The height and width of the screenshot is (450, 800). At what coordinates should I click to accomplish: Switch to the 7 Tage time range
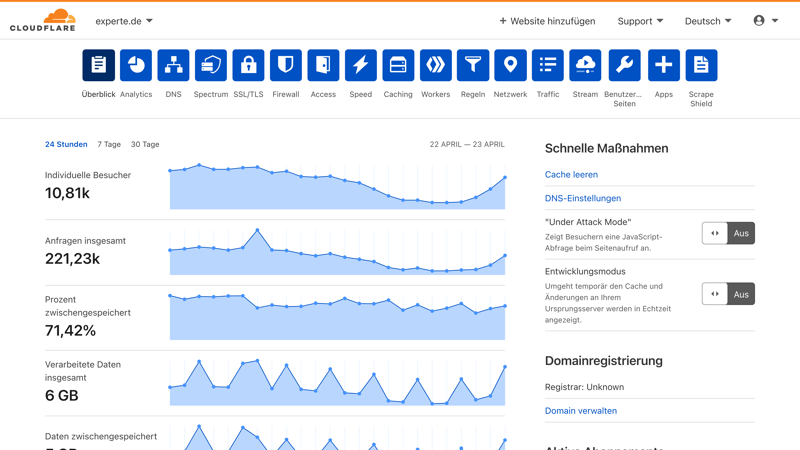tap(109, 144)
